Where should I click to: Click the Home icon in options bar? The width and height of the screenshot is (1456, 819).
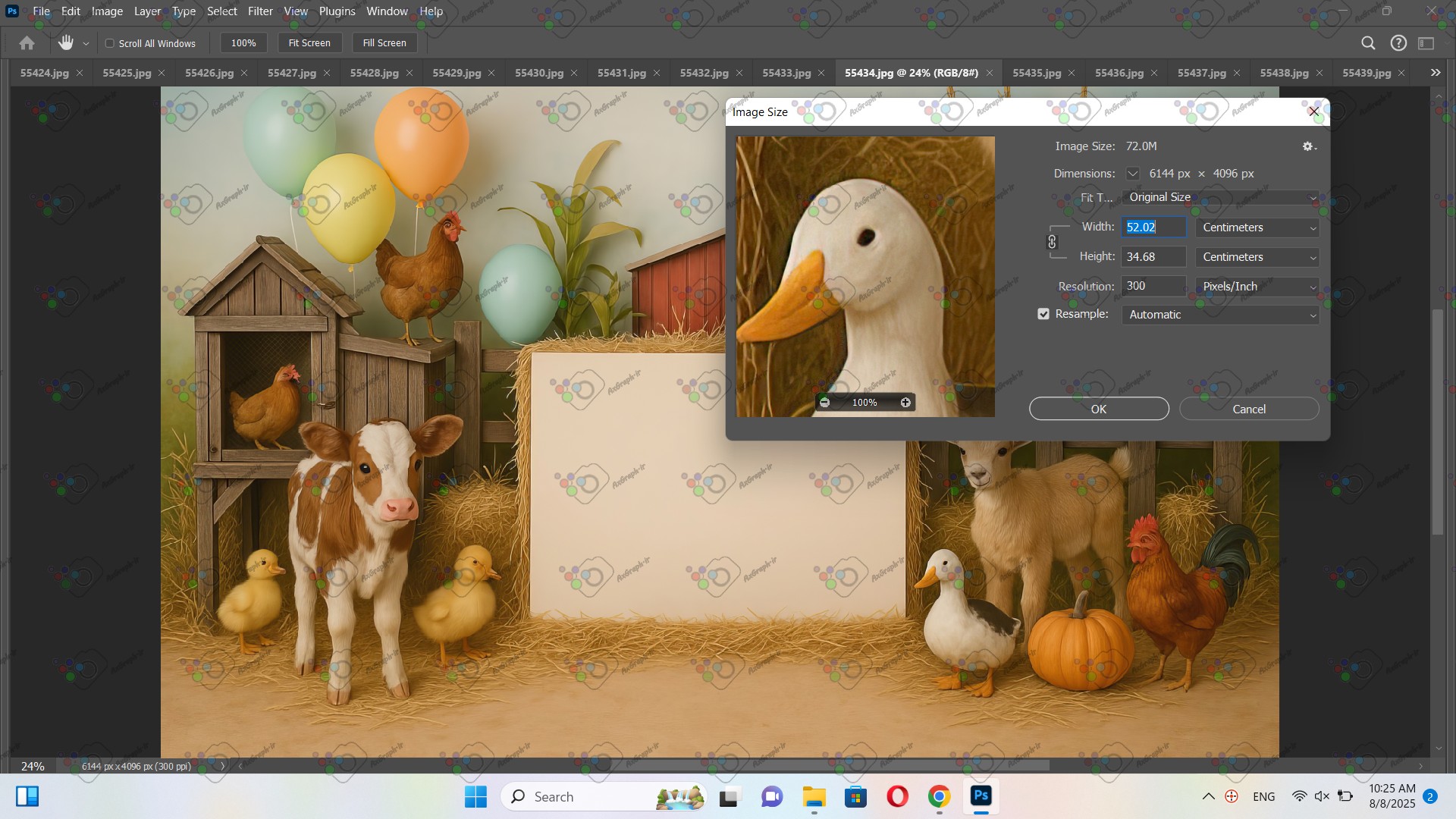(27, 43)
